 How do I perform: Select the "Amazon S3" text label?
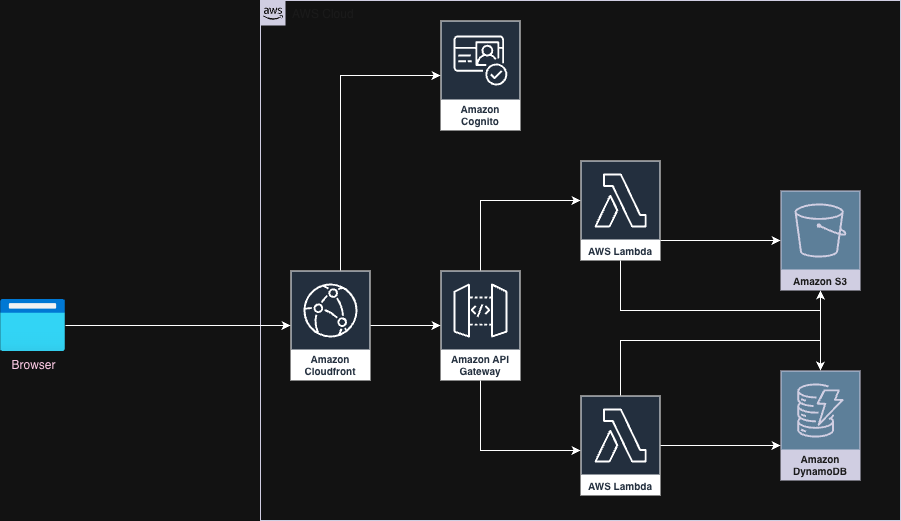coord(820,282)
